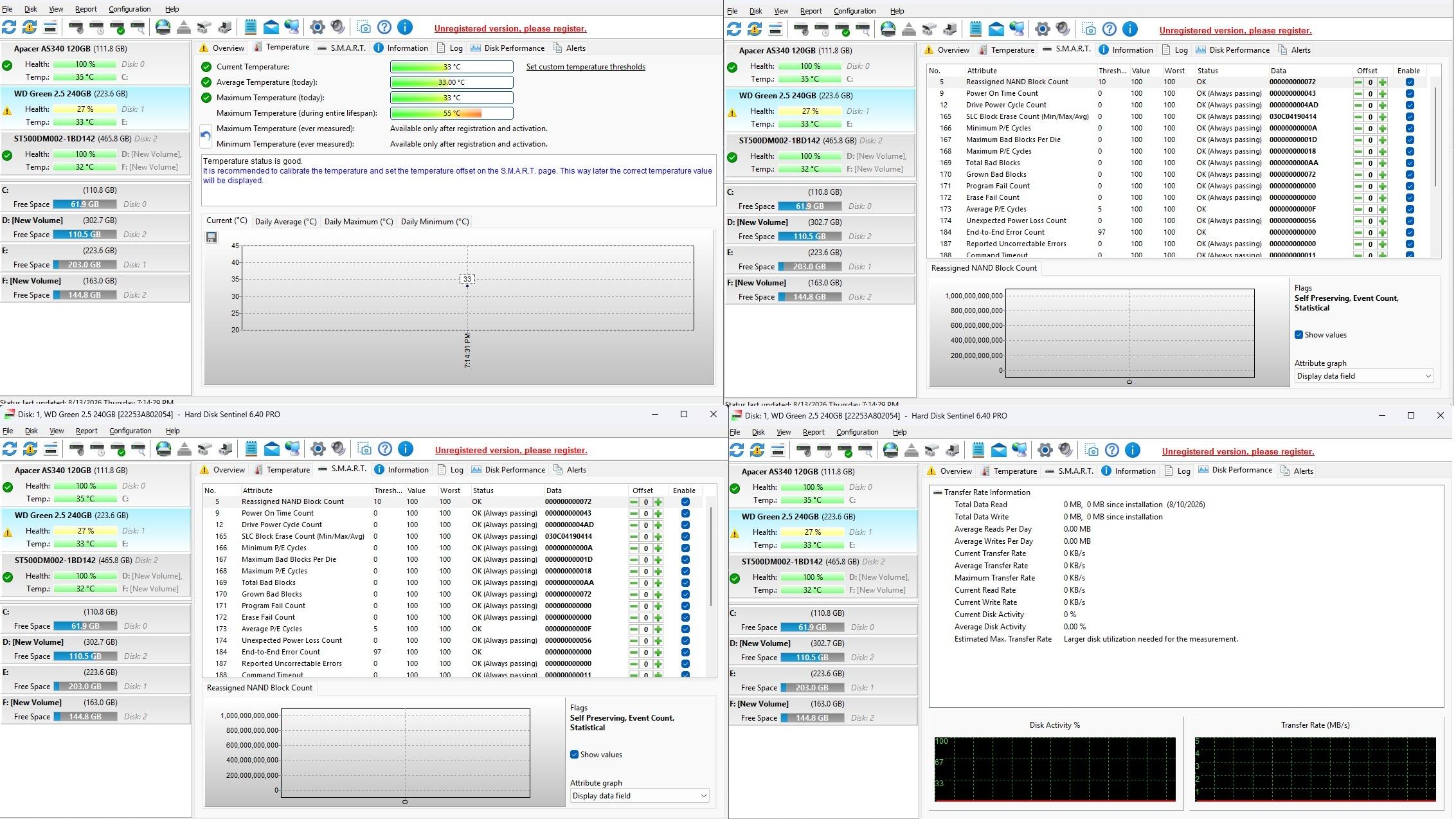Image resolution: width=1456 pixels, height=819 pixels.
Task: Click the first disk test icon in bottom-left window
Action: coord(76,449)
